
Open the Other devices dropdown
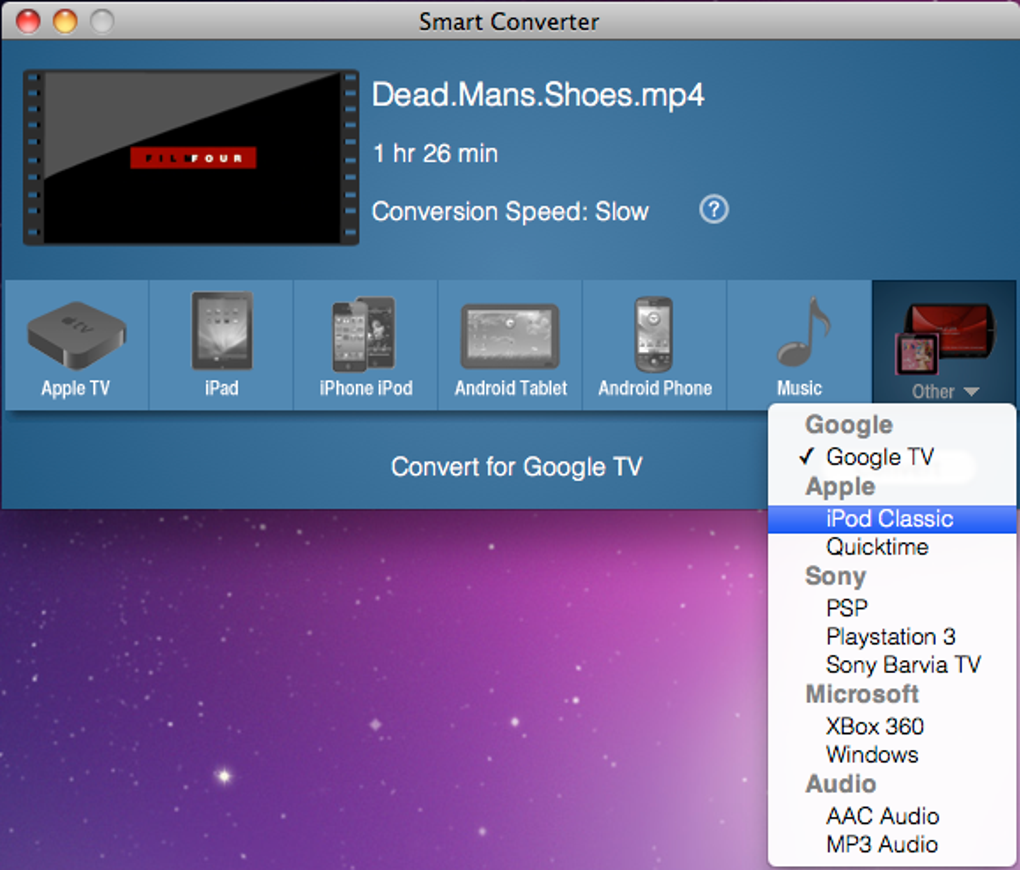[x=945, y=344]
